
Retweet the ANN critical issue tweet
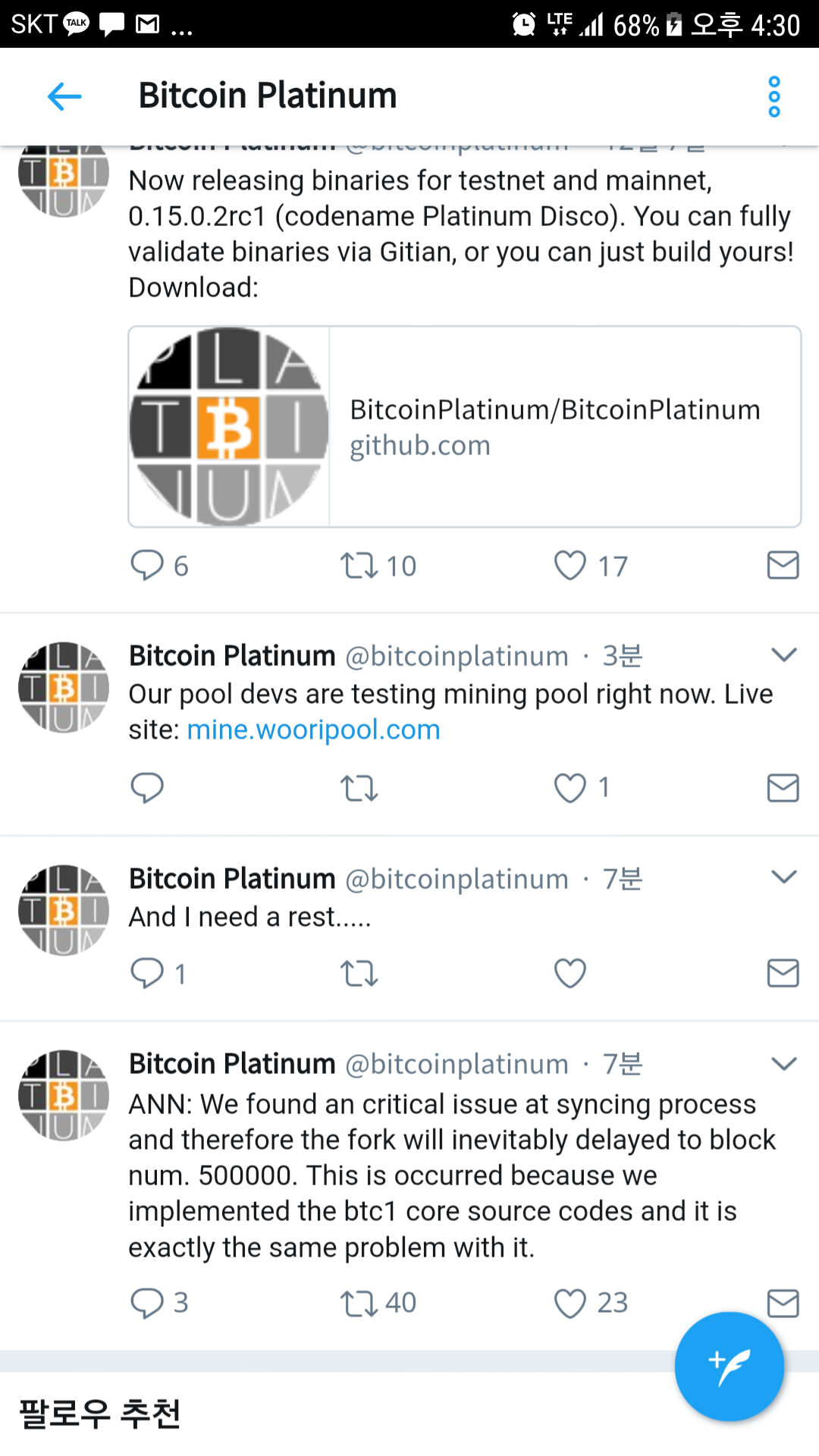click(359, 1304)
